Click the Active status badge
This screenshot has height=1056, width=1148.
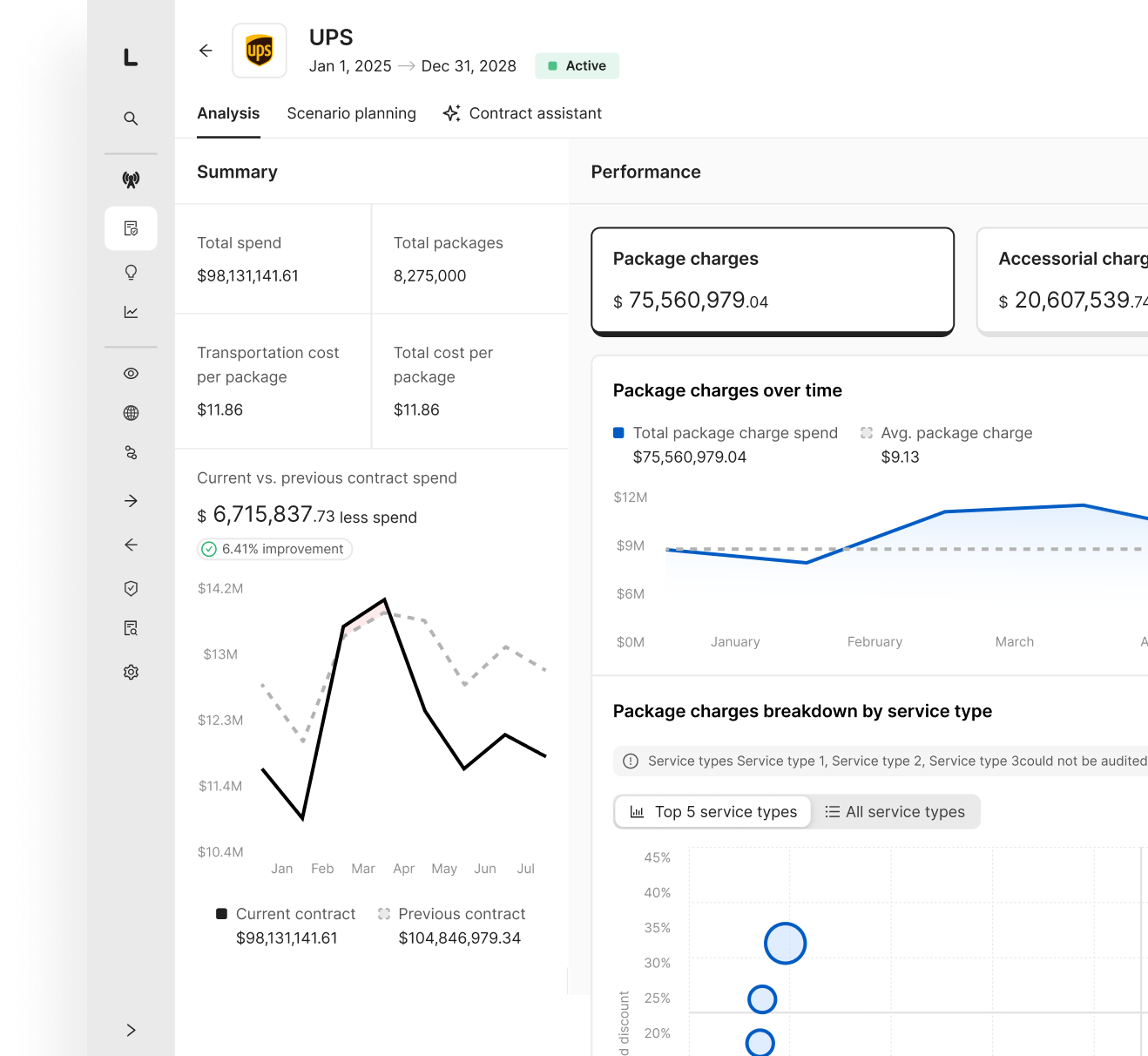click(x=577, y=66)
